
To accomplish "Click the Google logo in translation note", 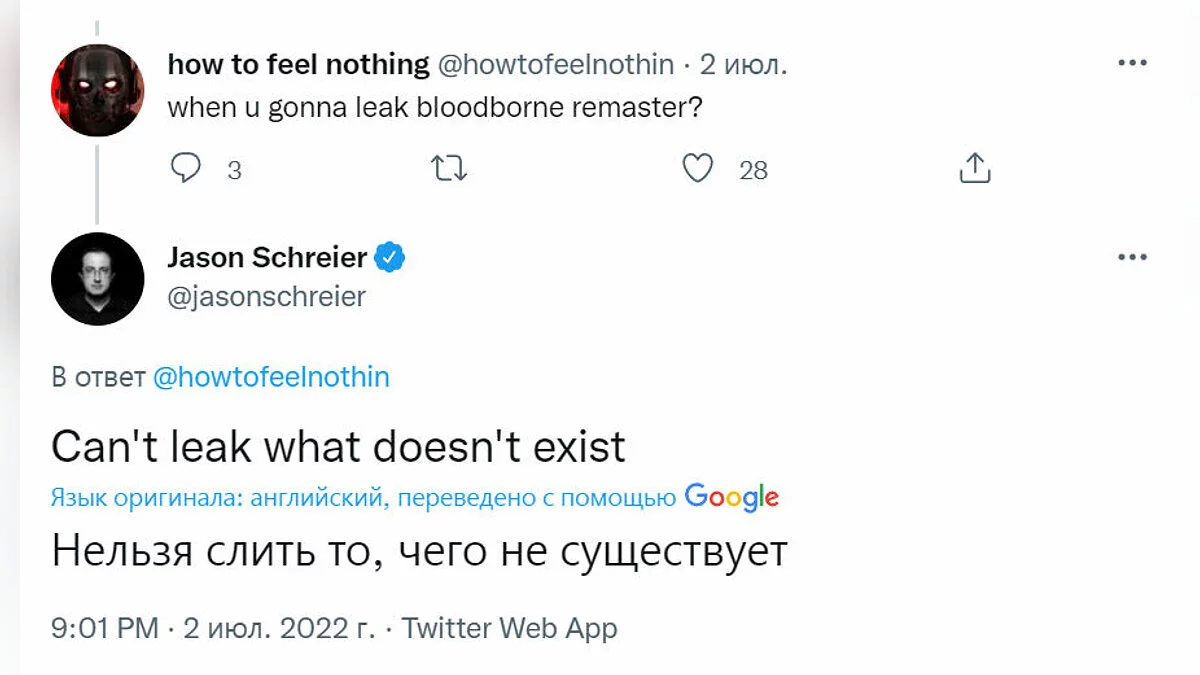I will [731, 497].
